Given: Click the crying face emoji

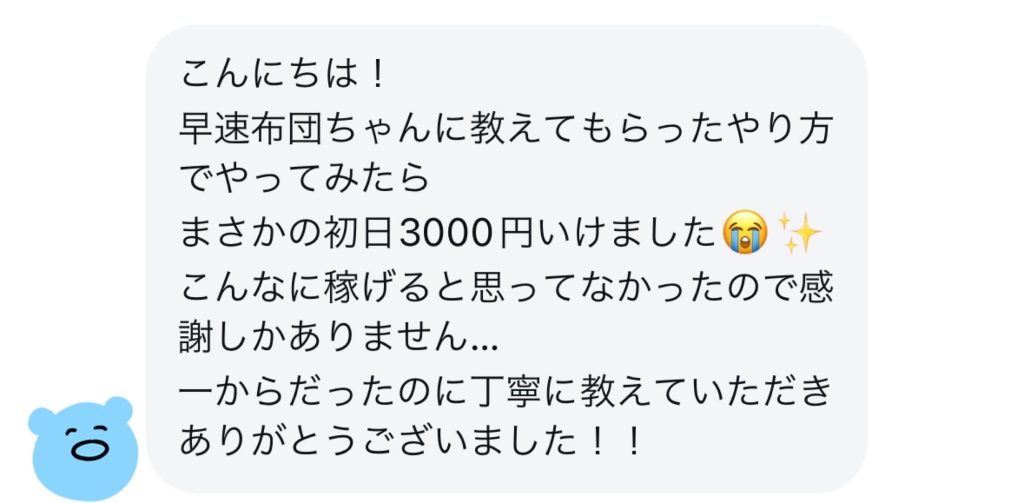Looking at the screenshot, I should point(746,233).
